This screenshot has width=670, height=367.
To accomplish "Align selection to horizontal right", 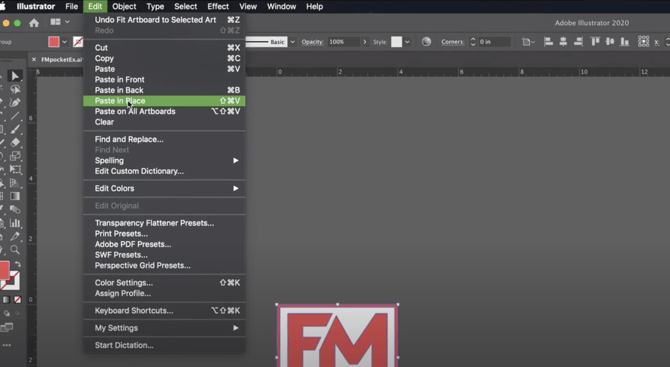I will click(578, 41).
